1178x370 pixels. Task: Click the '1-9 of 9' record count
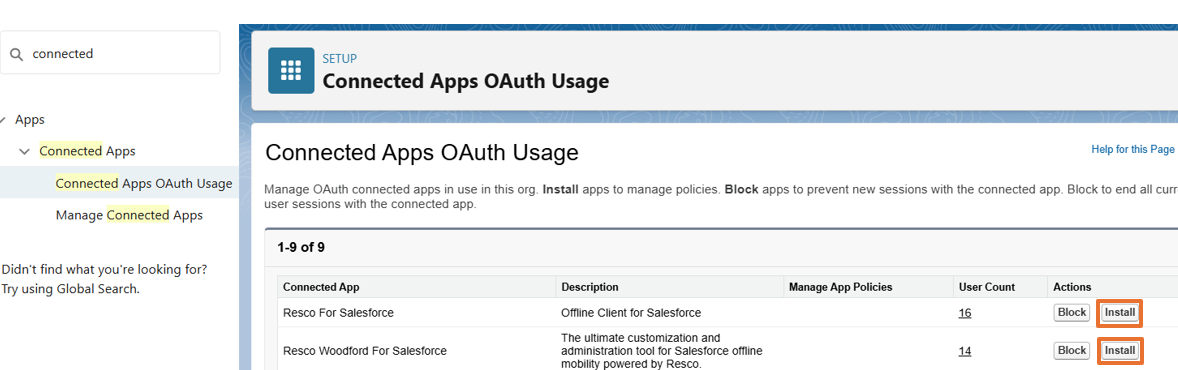click(301, 247)
